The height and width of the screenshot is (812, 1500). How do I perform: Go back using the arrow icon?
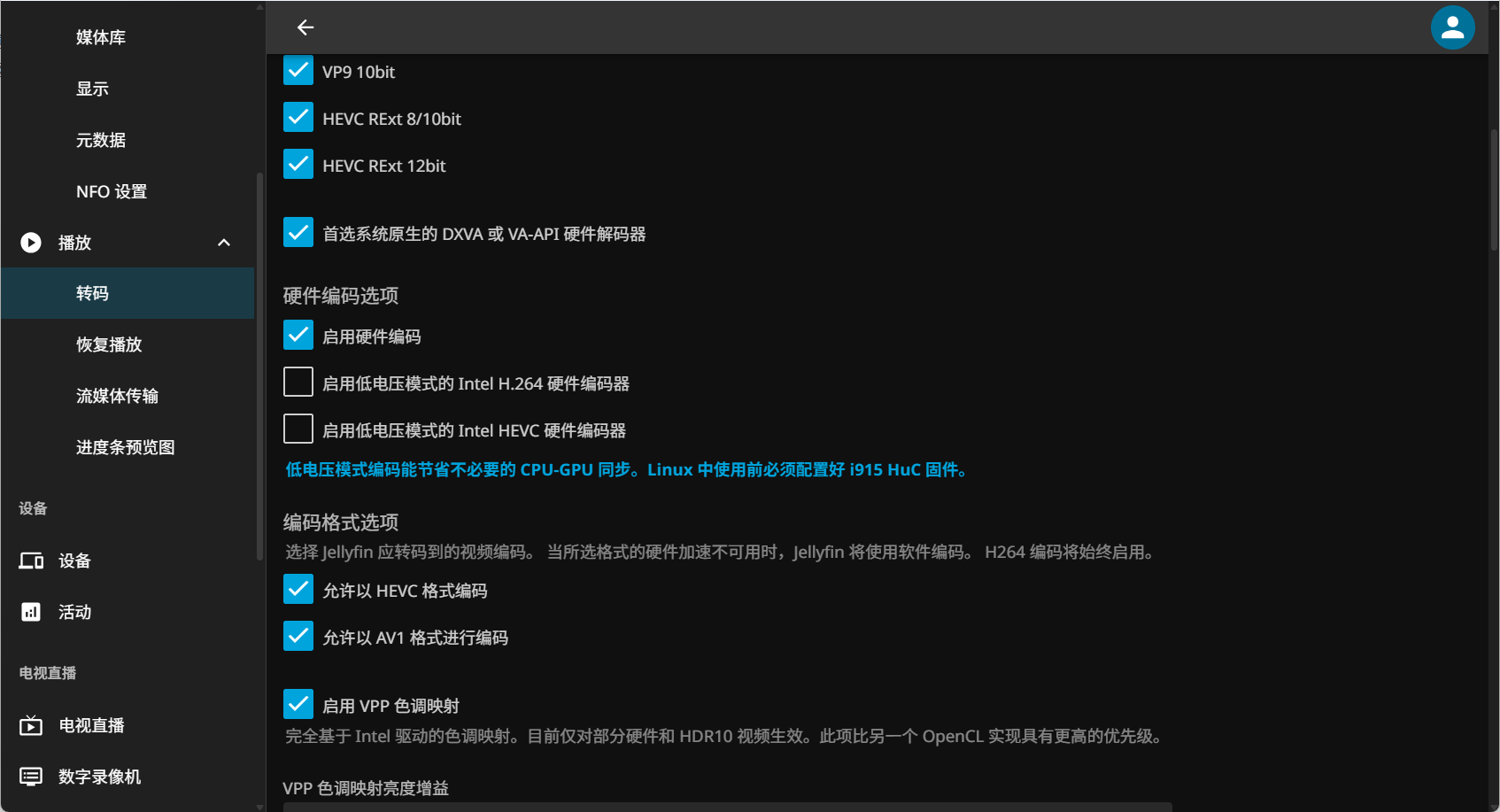point(305,27)
